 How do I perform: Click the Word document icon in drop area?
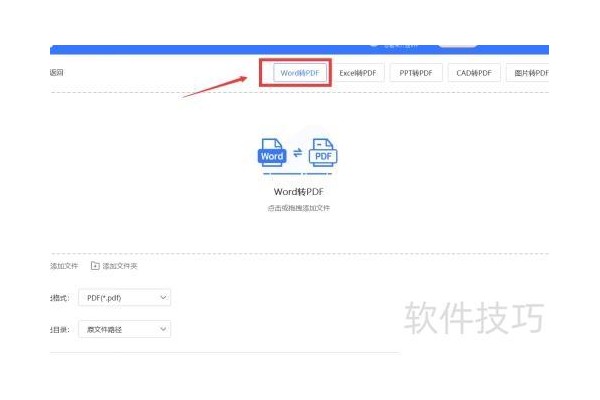[x=272, y=152]
